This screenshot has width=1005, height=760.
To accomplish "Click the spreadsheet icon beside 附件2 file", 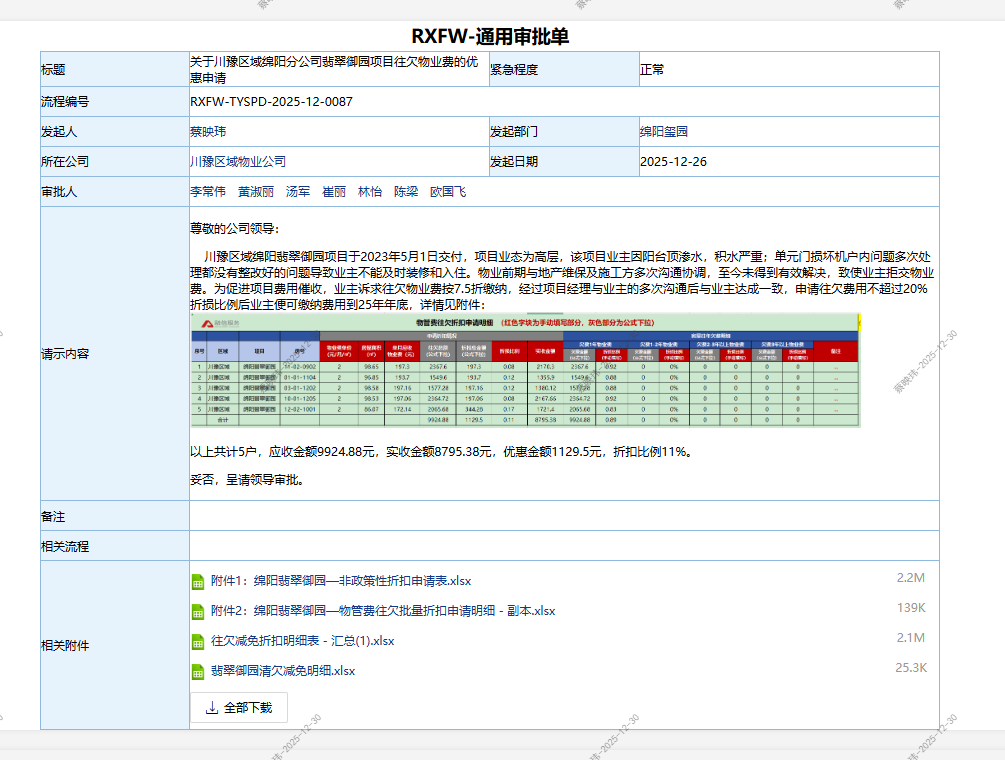I will coord(197,611).
